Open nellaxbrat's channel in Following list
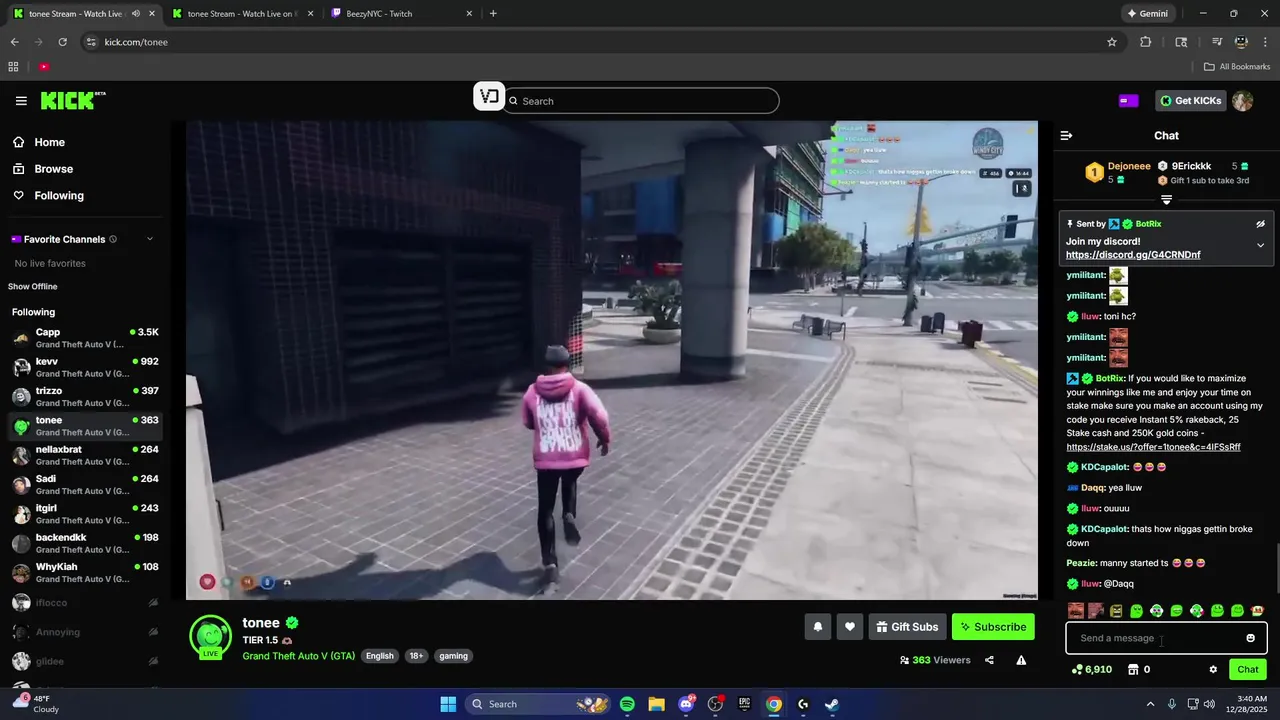Screen dimensions: 1280x720 pos(85,455)
